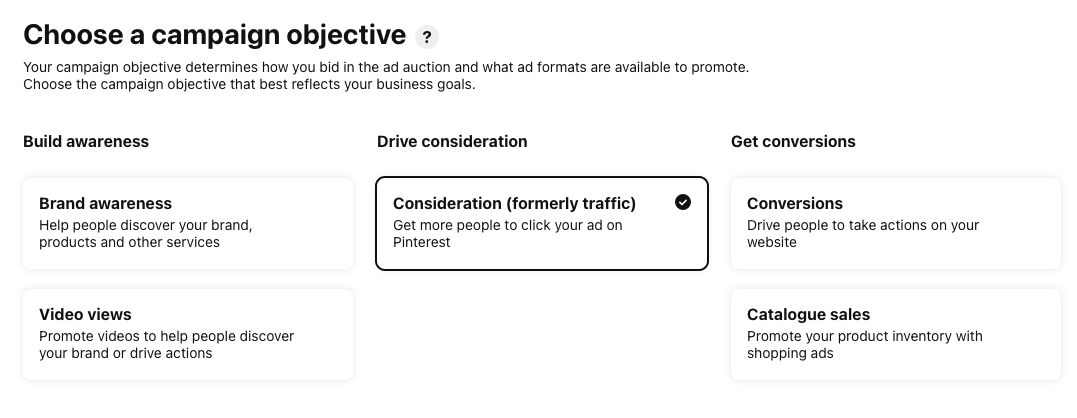Open the campaign objective help question mark
The image size is (1077, 418).
point(427,36)
